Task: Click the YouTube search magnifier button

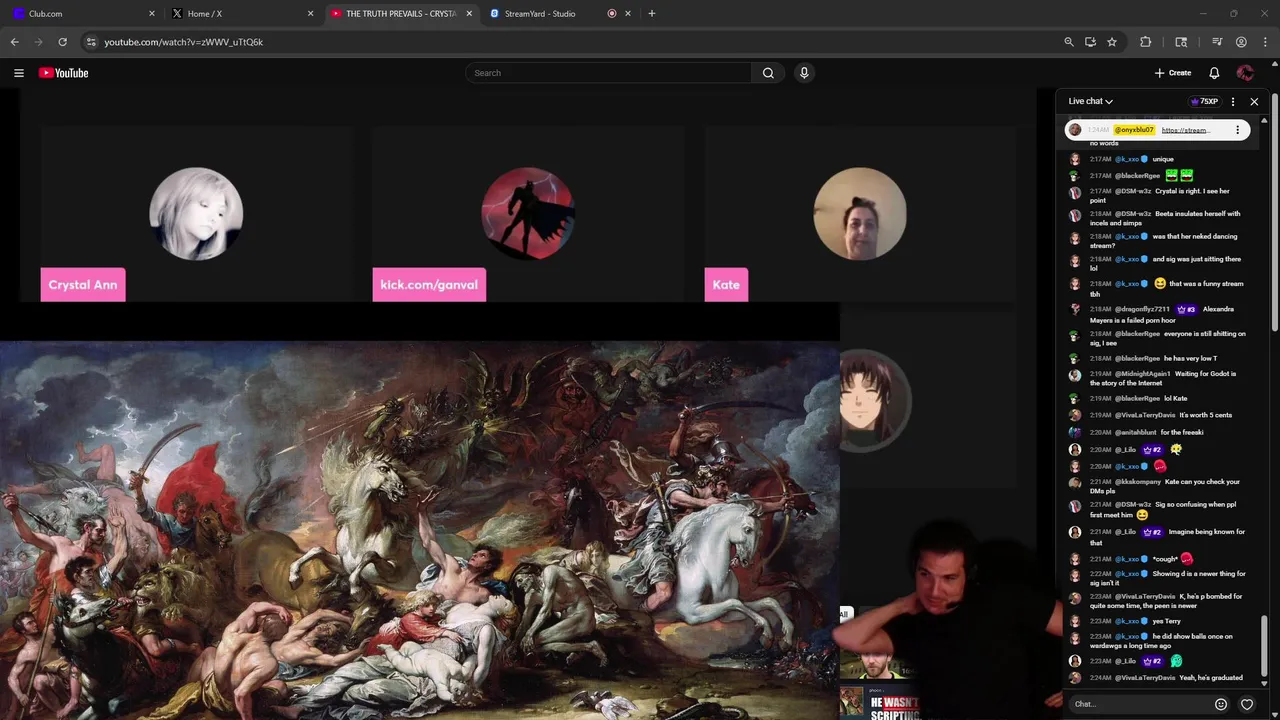Action: point(768,73)
